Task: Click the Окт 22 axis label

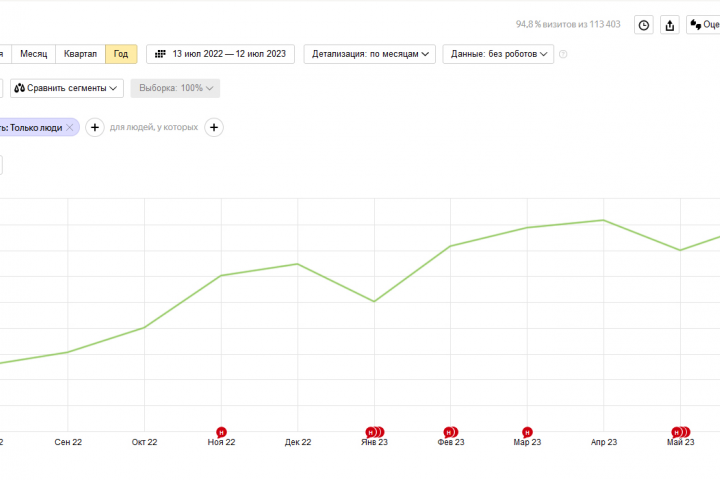Action: (x=145, y=442)
